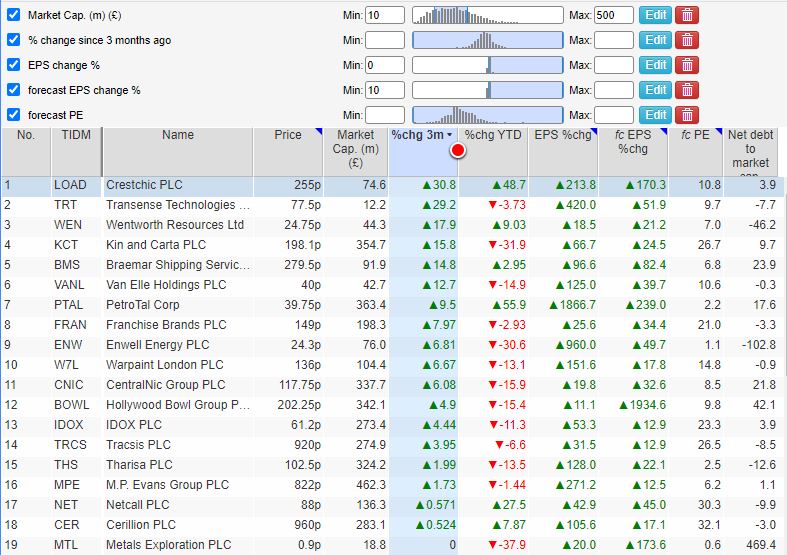Uncheck the Market Cap. (m) (£) filter

pyautogui.click(x=14, y=15)
